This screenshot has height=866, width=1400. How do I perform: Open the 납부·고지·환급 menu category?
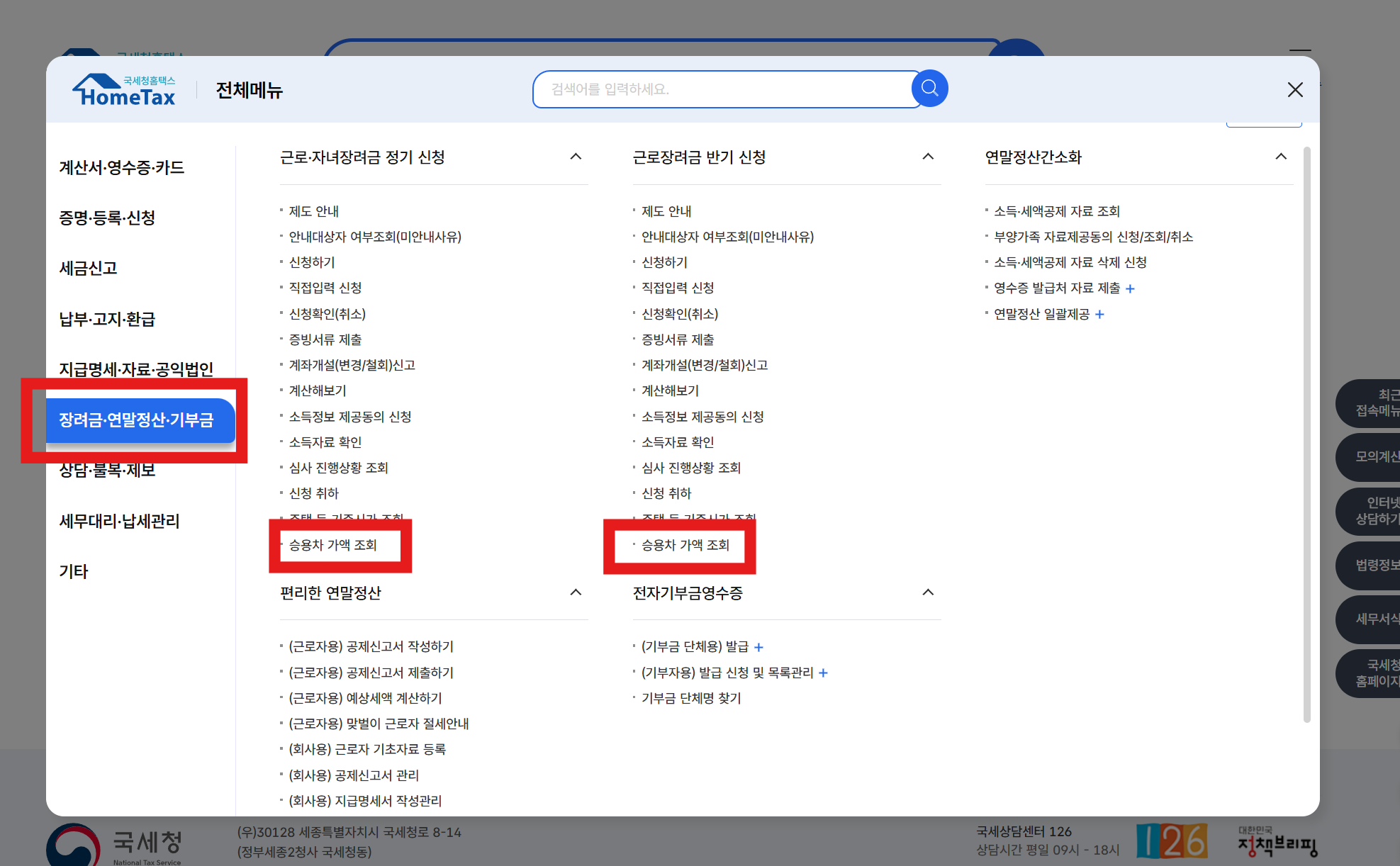point(107,319)
